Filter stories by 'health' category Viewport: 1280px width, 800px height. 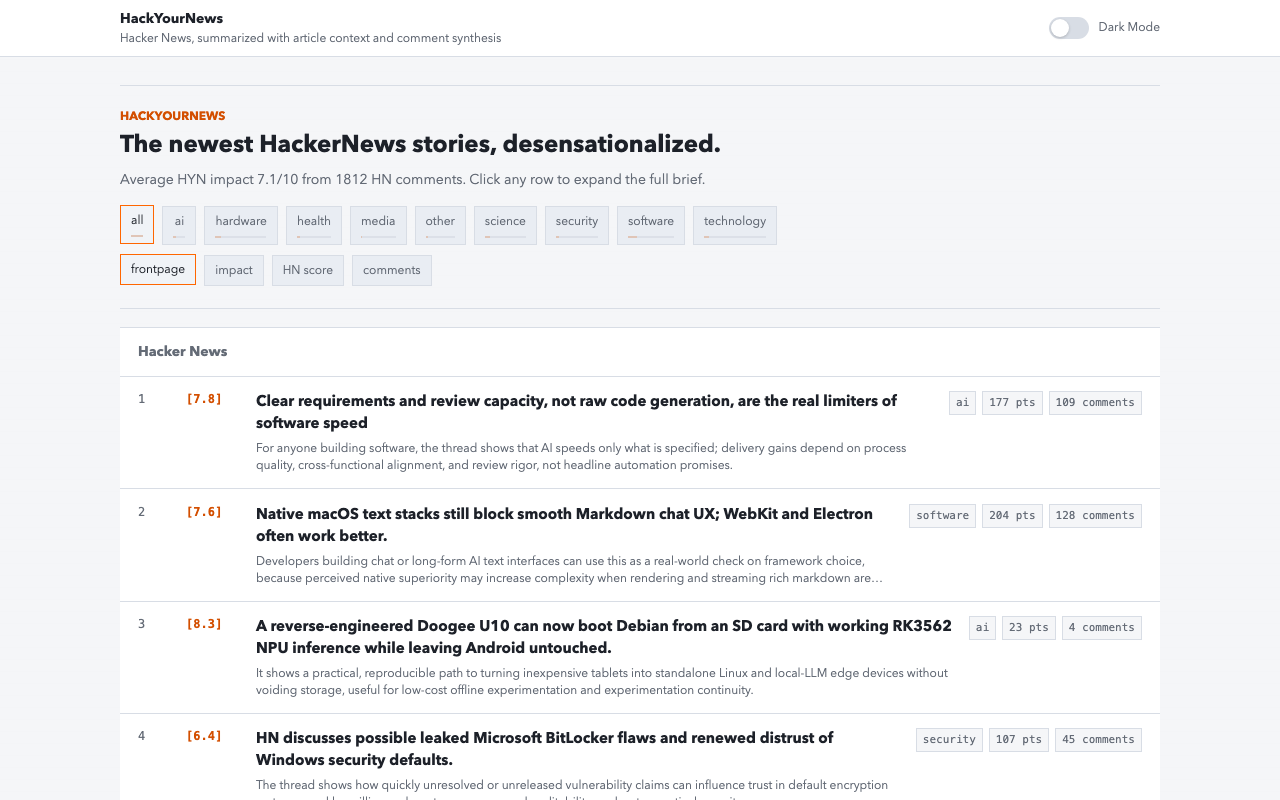(x=314, y=225)
